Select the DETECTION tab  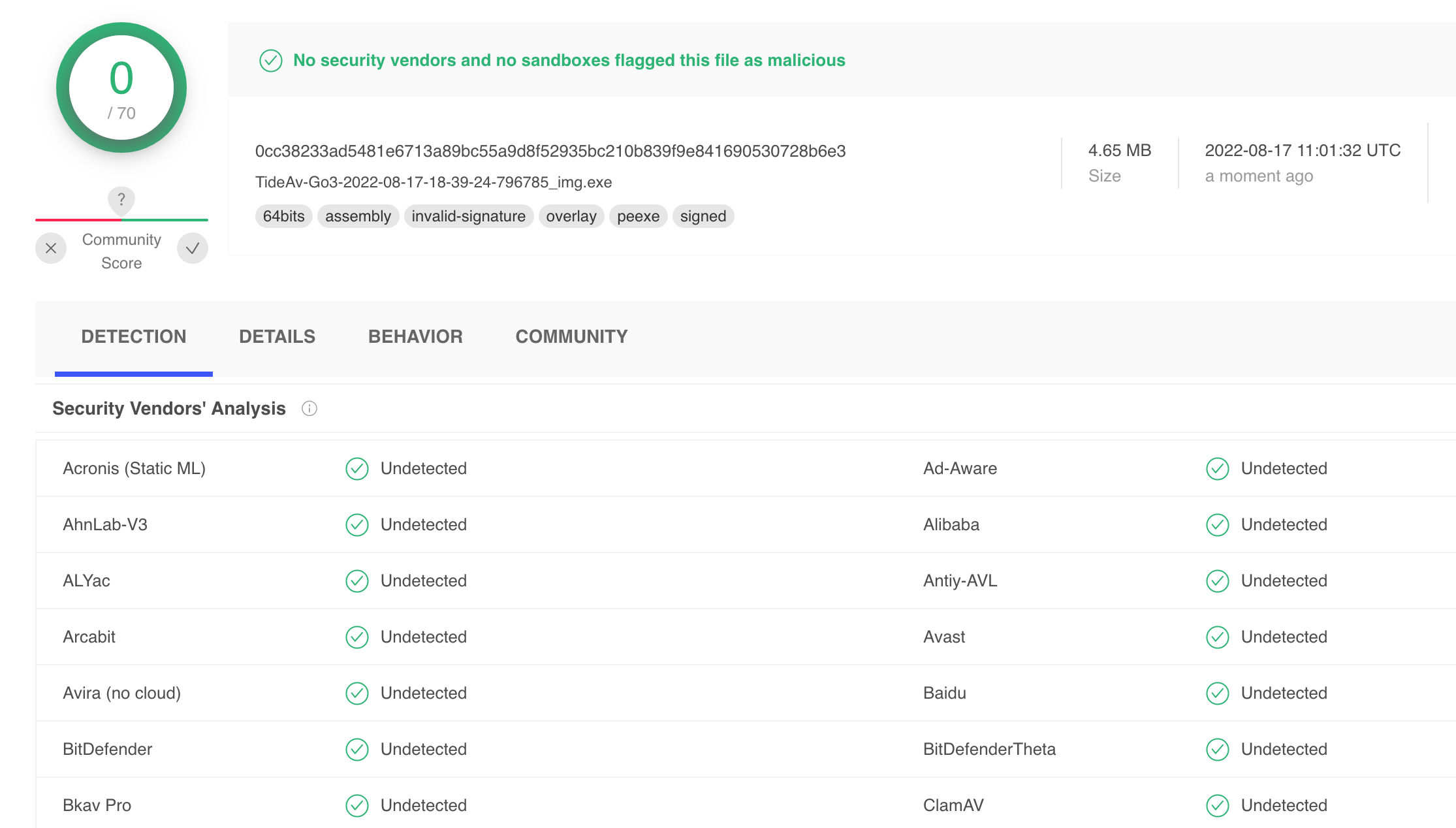tap(134, 337)
